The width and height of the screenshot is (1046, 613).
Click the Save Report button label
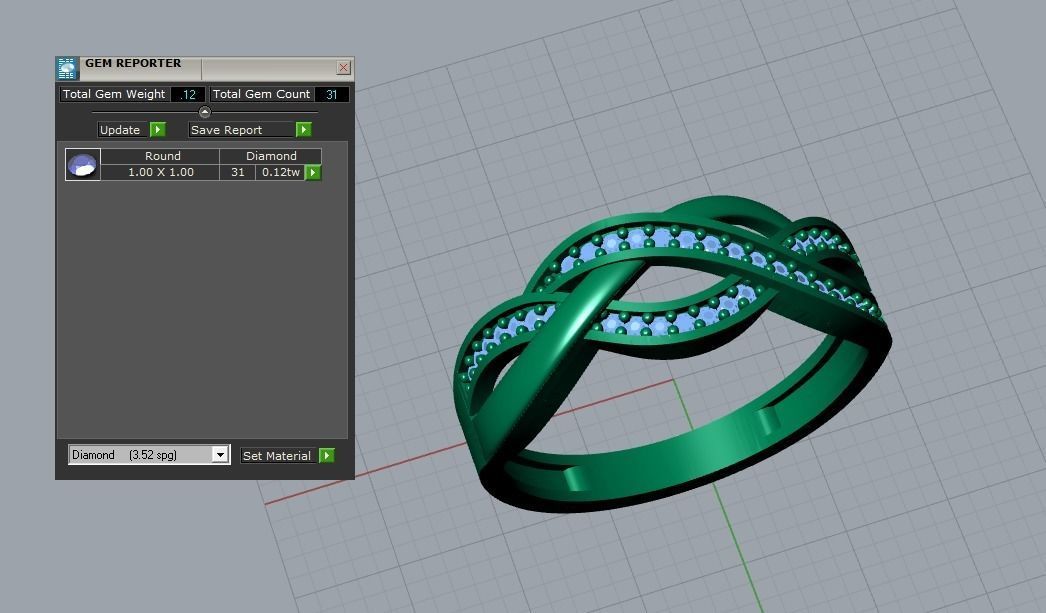tap(241, 129)
